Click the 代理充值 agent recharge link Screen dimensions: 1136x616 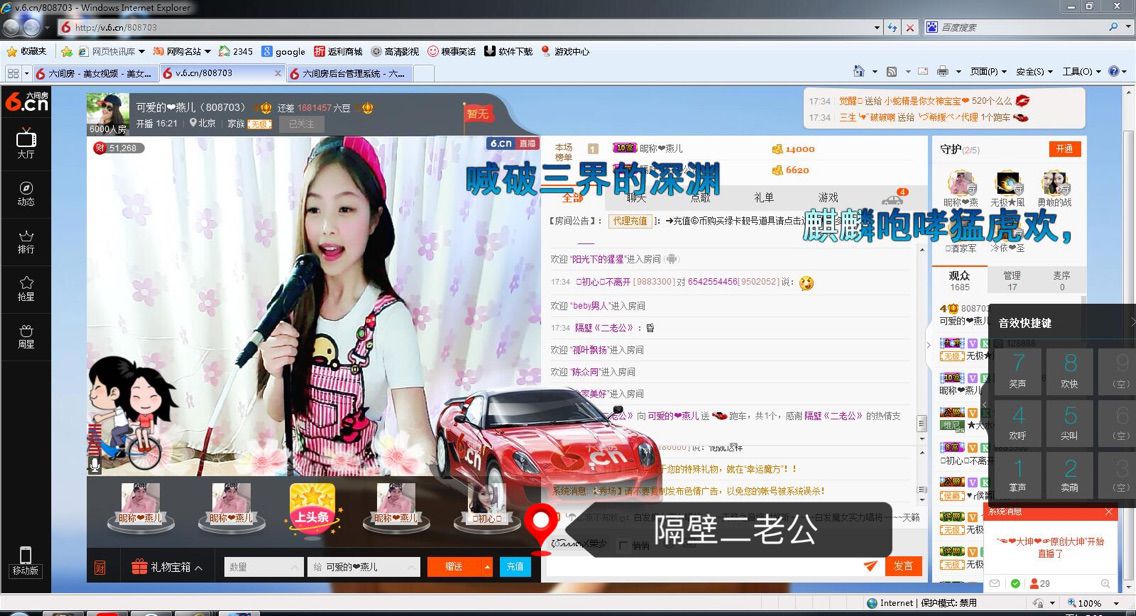pyautogui.click(x=629, y=220)
